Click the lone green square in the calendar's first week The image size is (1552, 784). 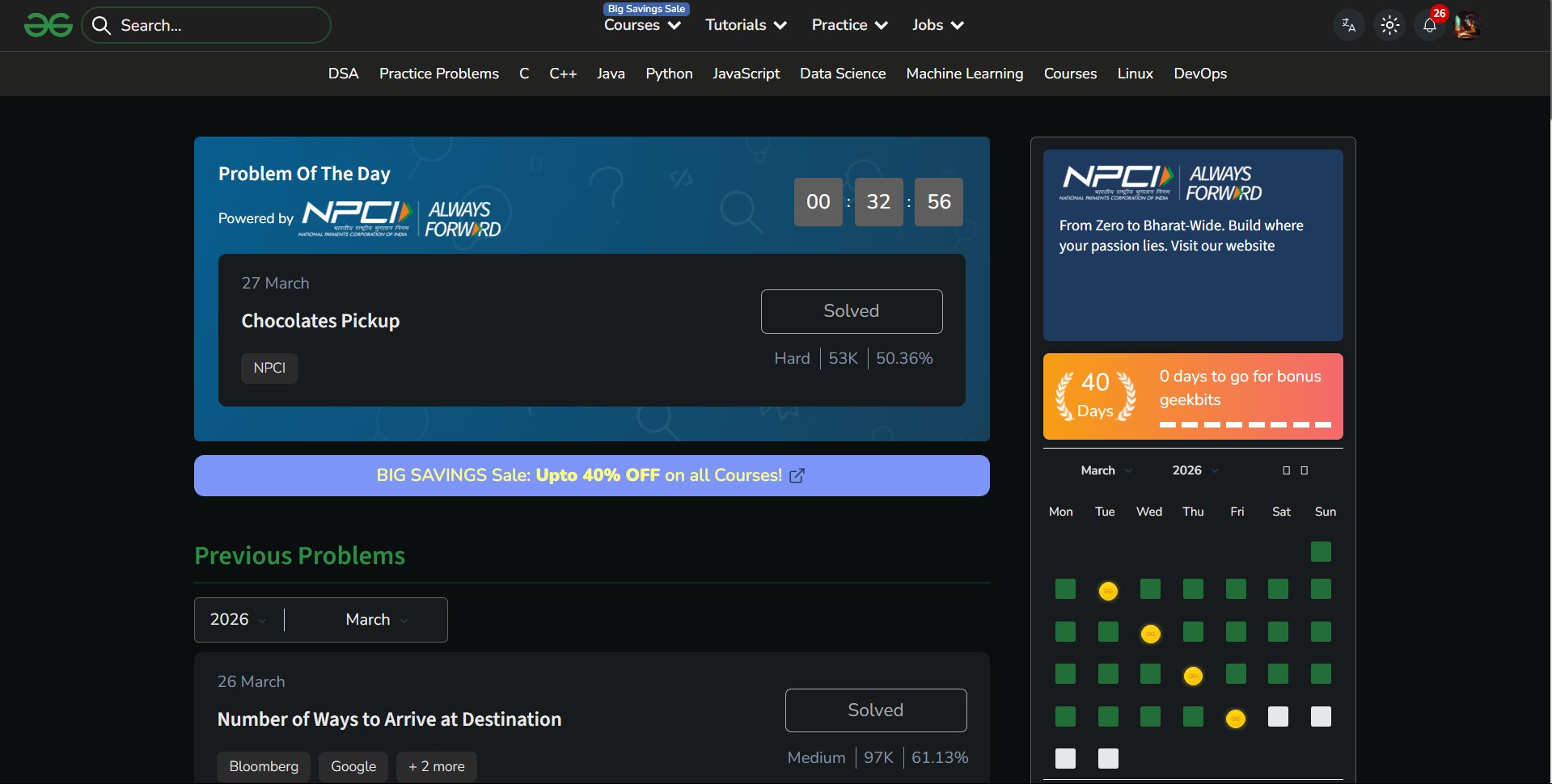tap(1321, 551)
